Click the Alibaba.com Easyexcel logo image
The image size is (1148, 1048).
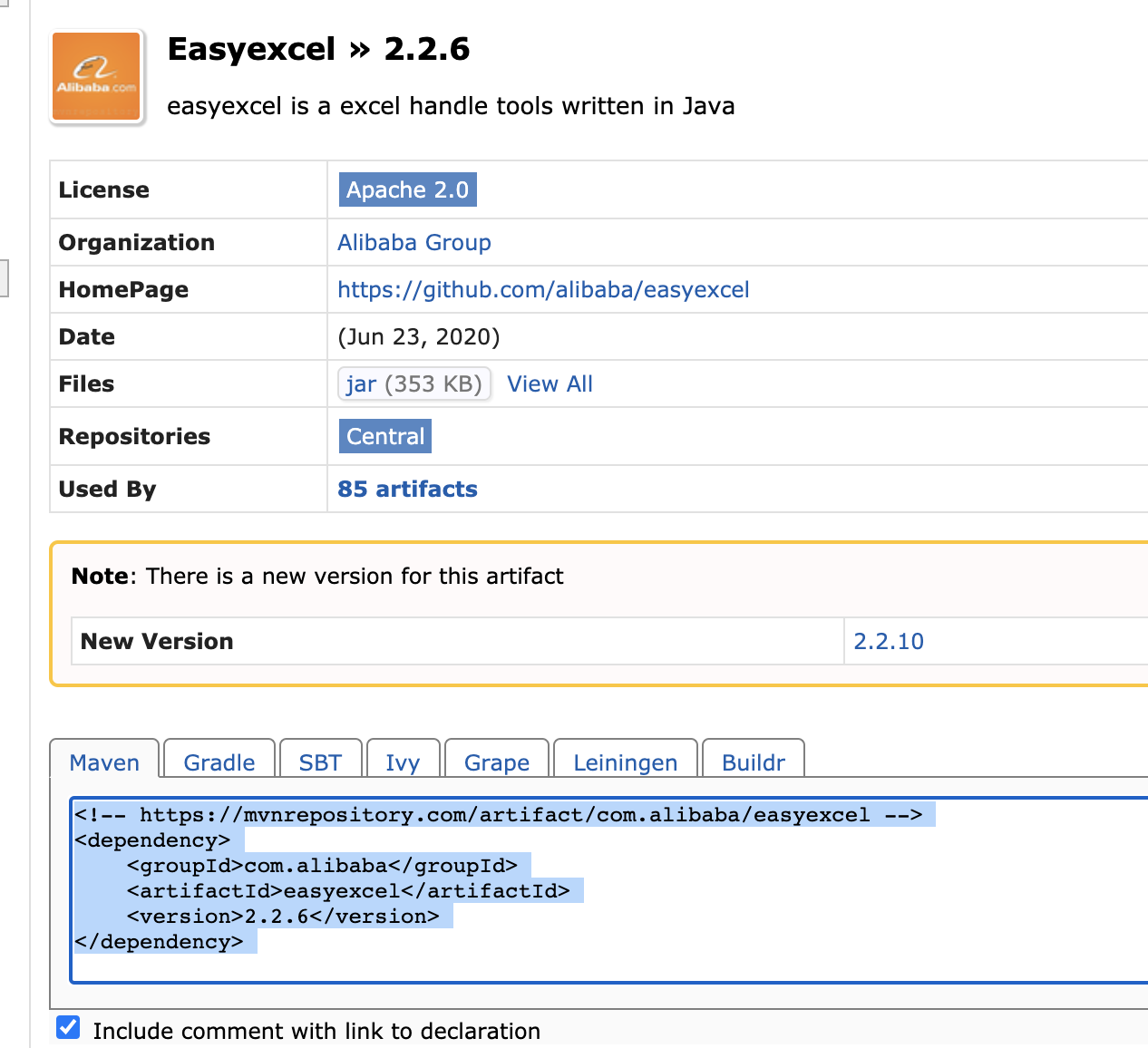coord(97,77)
